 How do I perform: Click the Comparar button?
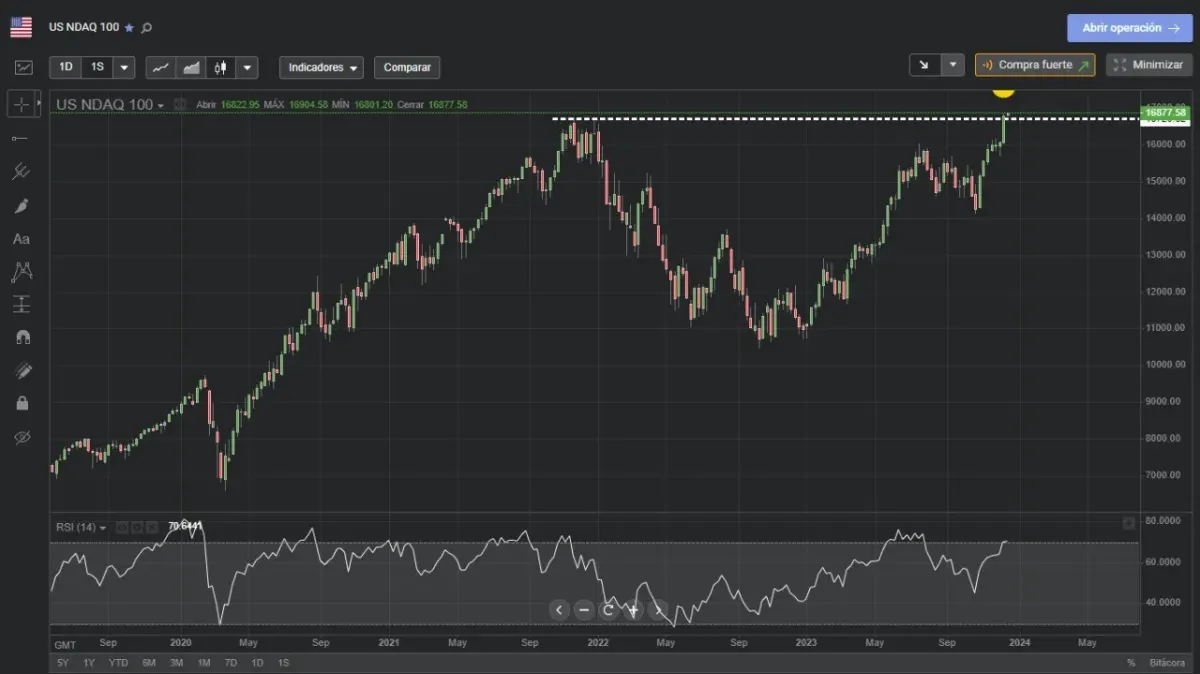pos(407,67)
